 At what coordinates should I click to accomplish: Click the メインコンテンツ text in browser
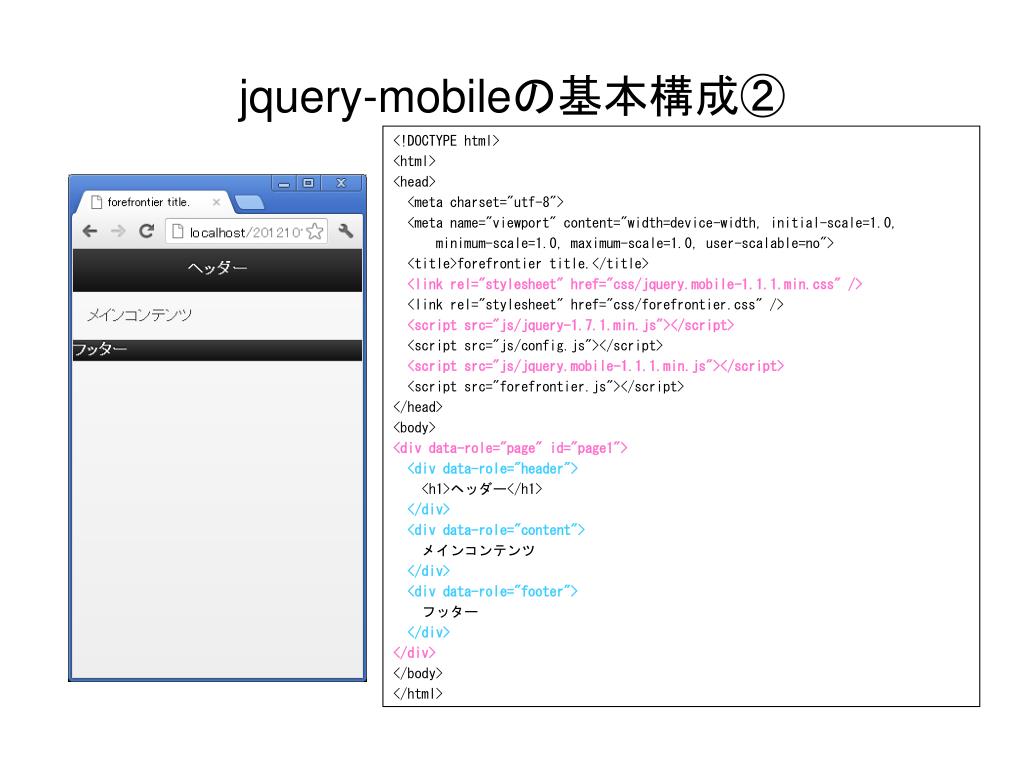pos(140,315)
